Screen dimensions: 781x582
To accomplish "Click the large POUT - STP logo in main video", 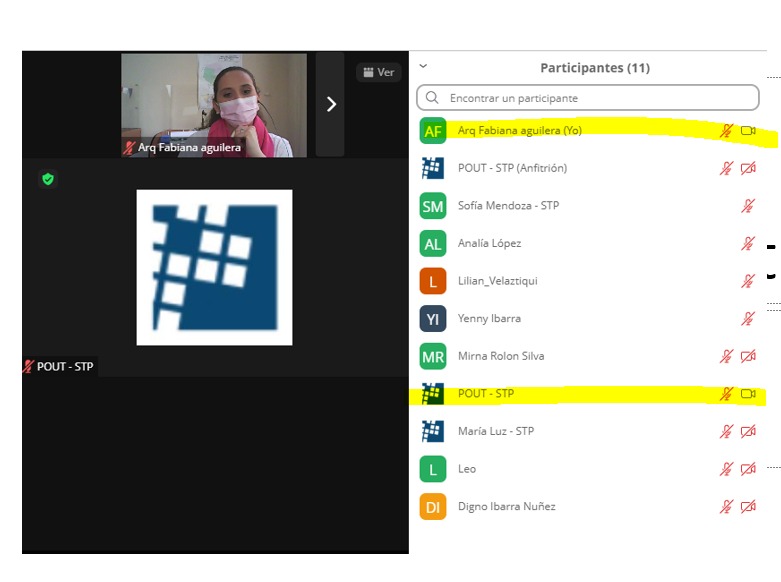I will click(215, 268).
